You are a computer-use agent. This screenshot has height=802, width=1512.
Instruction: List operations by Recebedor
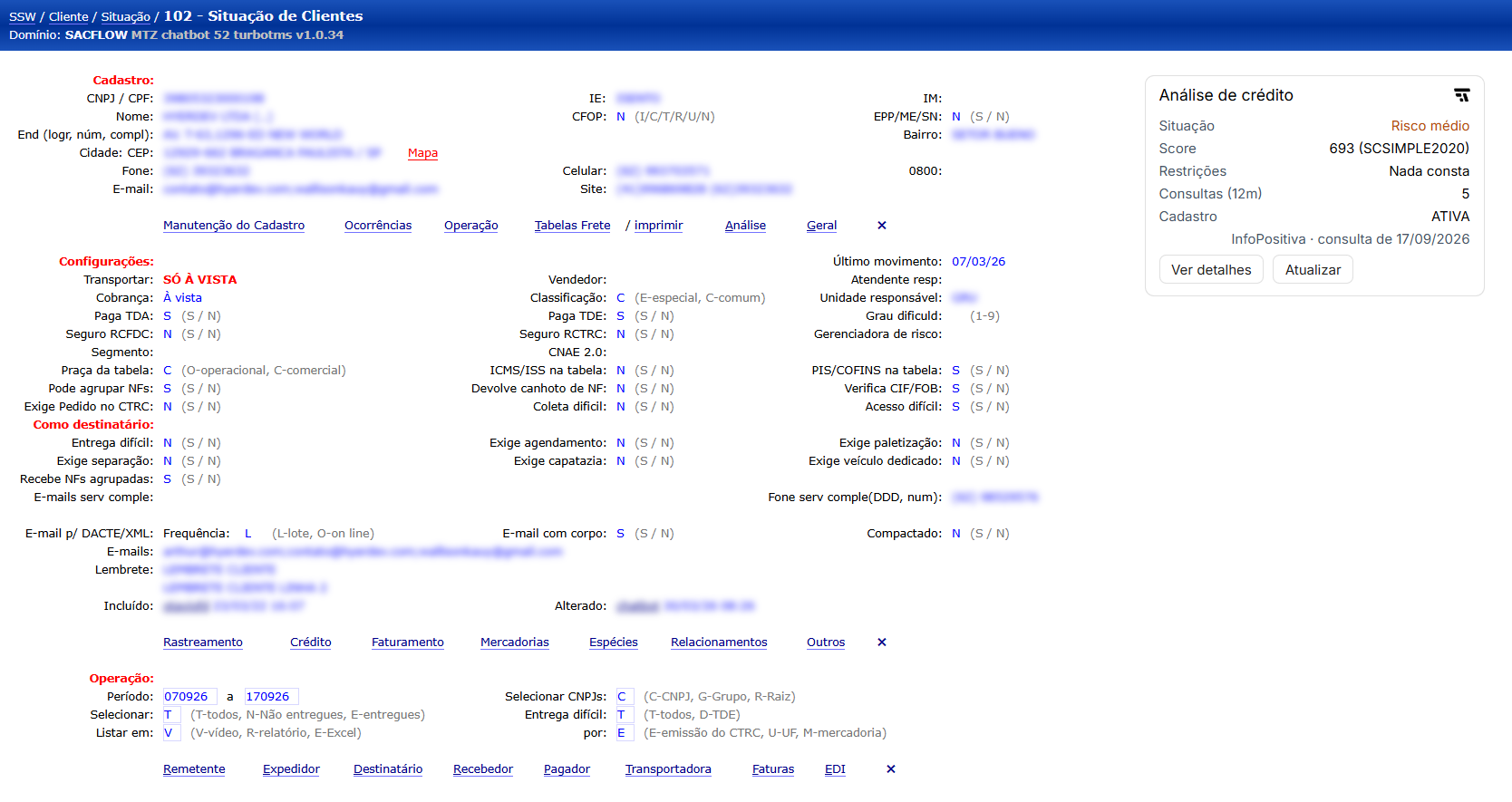coord(483,769)
